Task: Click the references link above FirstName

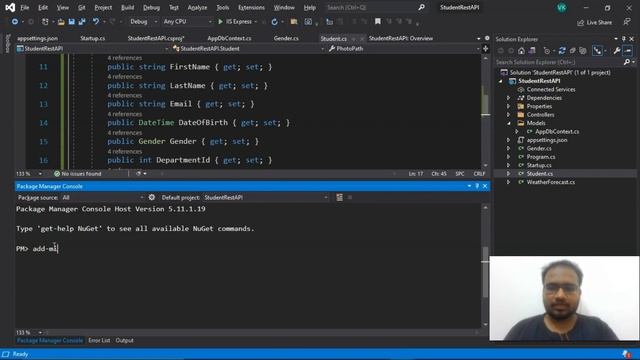Action: coord(124,58)
